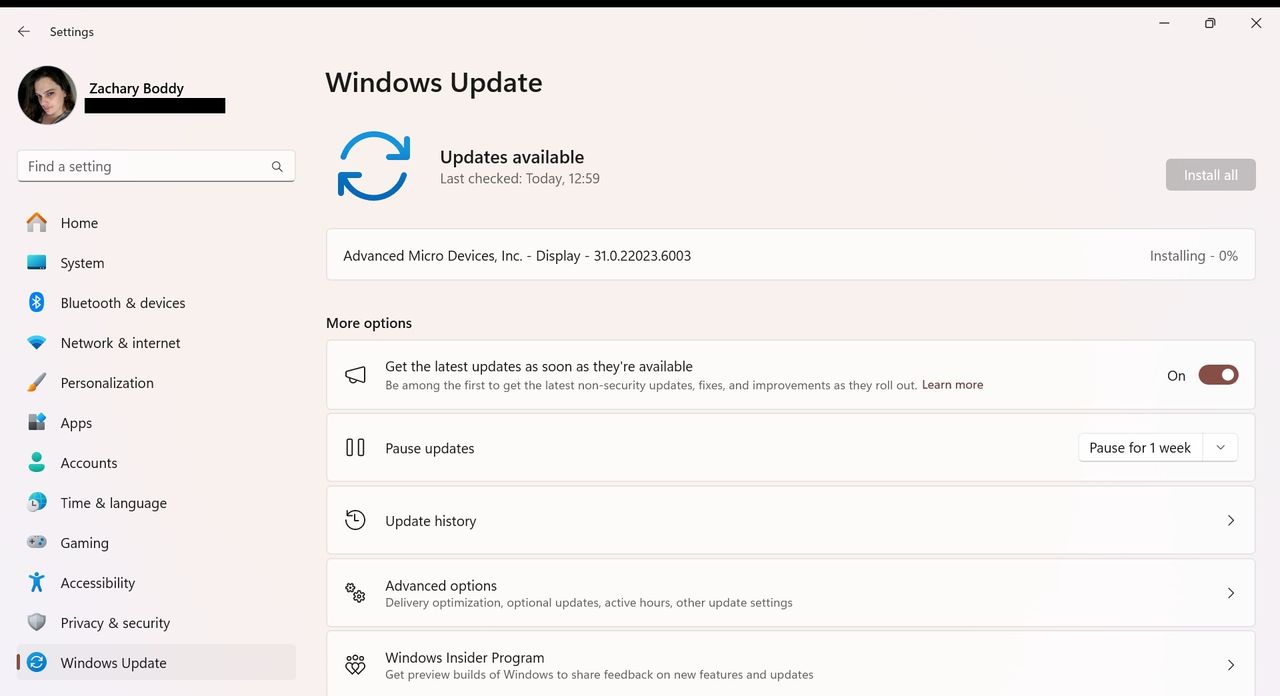Open the Bluetooth & devices icon
The width and height of the screenshot is (1280, 696).
tap(37, 302)
